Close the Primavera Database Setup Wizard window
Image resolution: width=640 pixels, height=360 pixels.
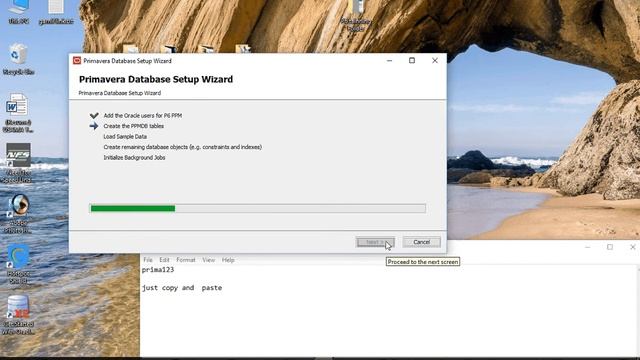pyautogui.click(x=435, y=60)
